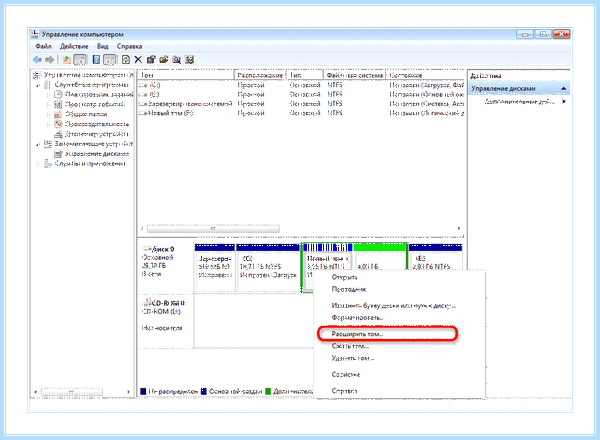600x440 pixels.
Task: Select the (C:) partition block on Disk 0
Action: point(268,268)
